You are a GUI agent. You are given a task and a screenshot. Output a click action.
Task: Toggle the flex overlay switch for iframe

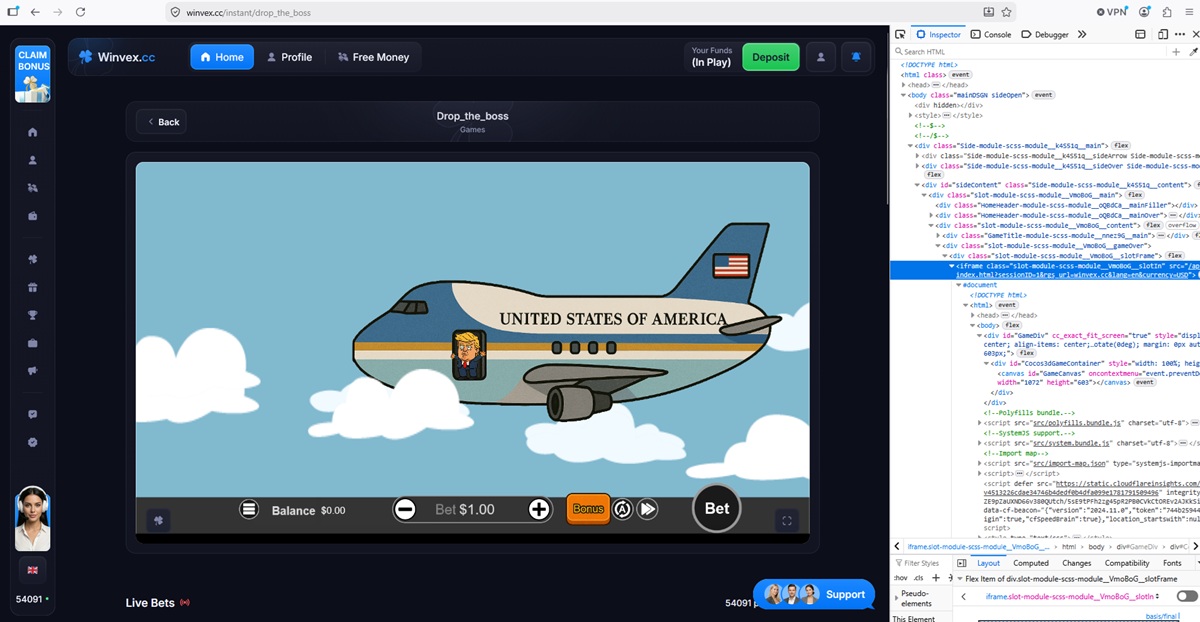(1187, 596)
